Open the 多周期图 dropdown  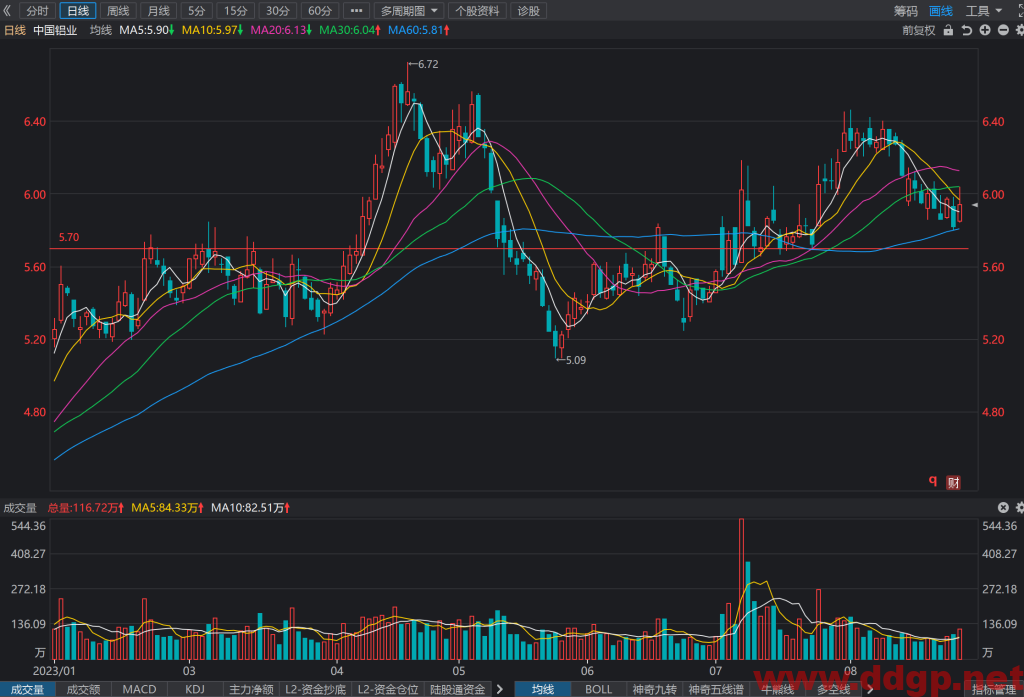click(409, 10)
